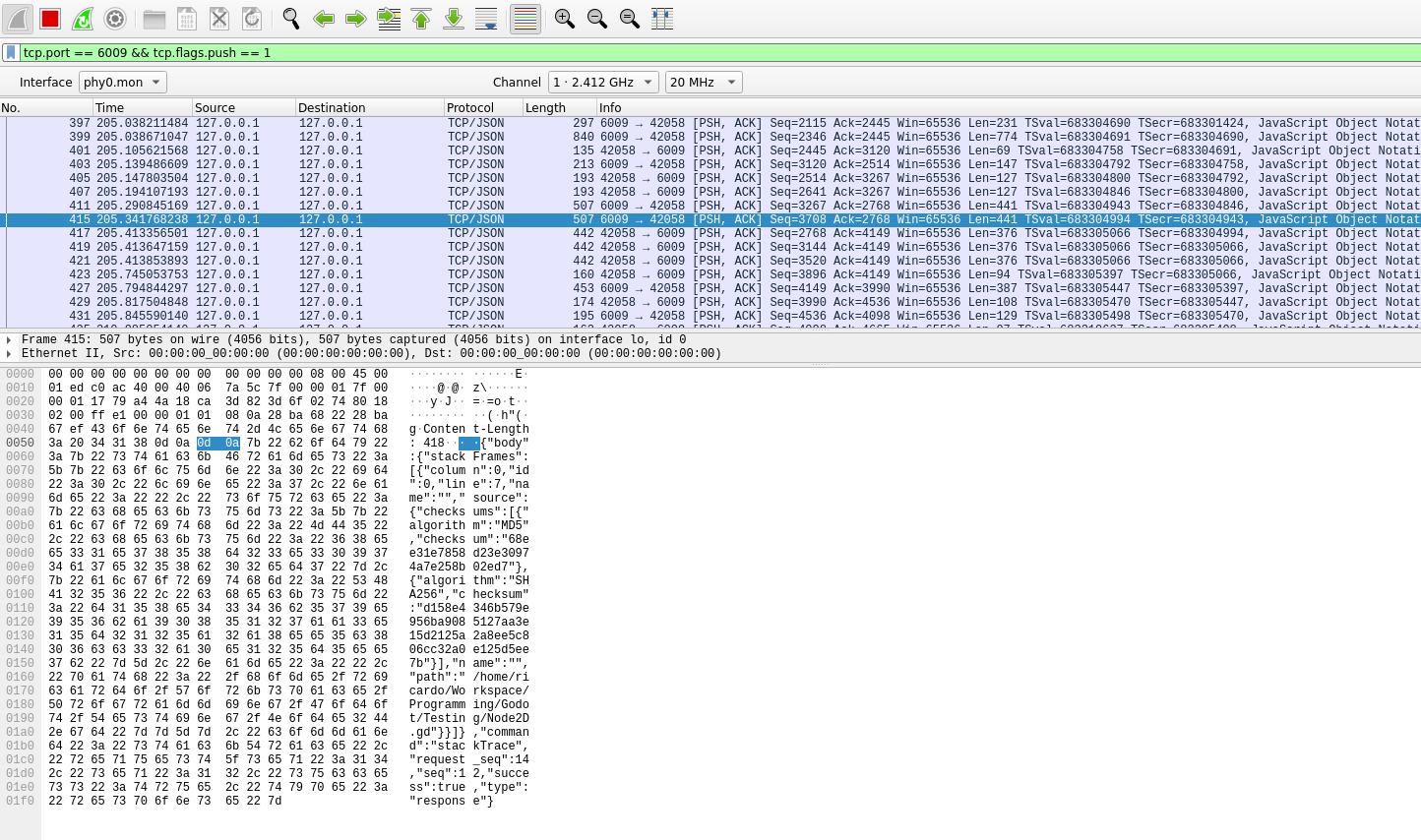Select packet number 399 row
Viewport: 1421px width, 840px height.
coord(710,138)
